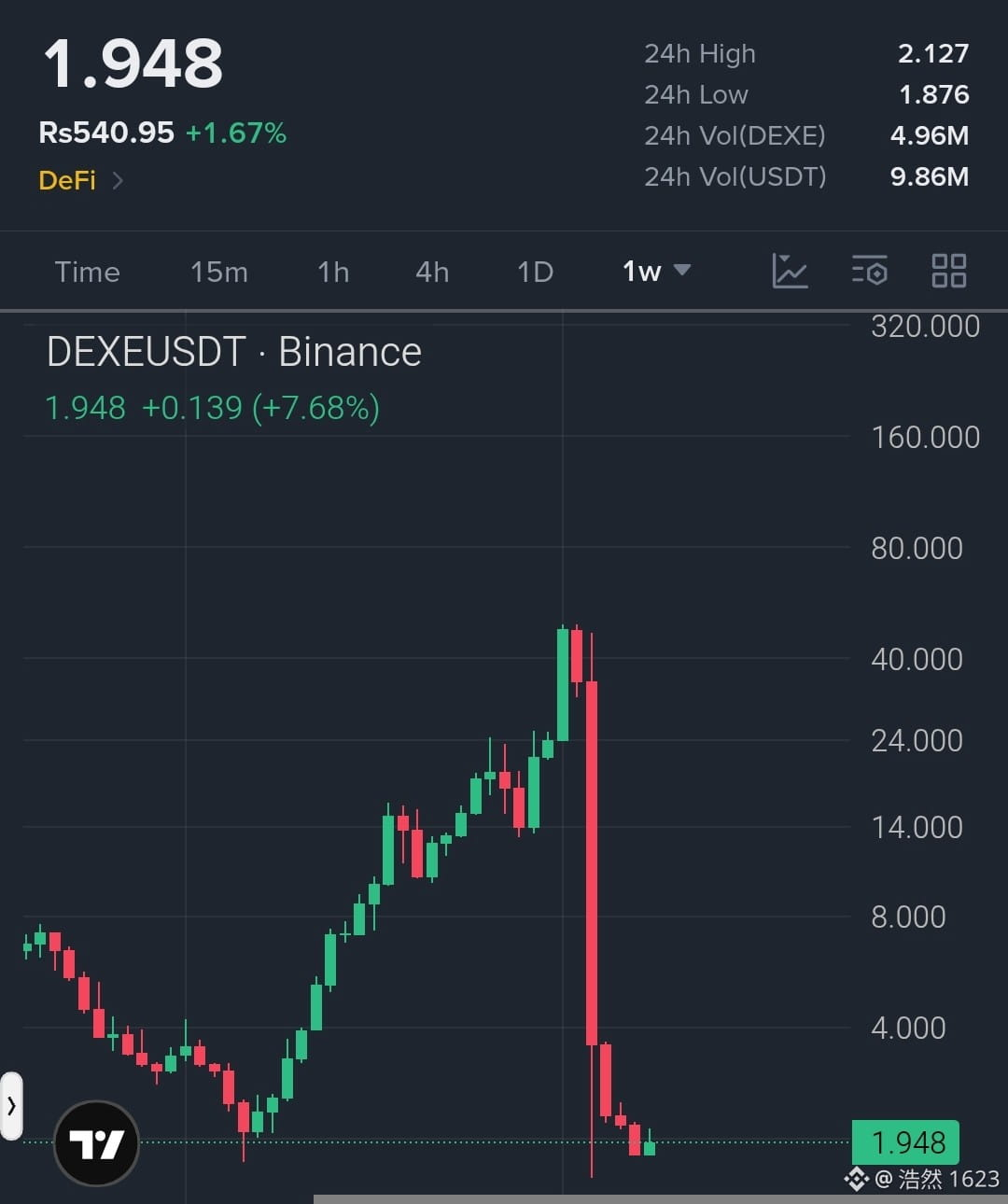The image size is (1008, 1204).
Task: Select the 1w interval tab
Action: click(642, 272)
